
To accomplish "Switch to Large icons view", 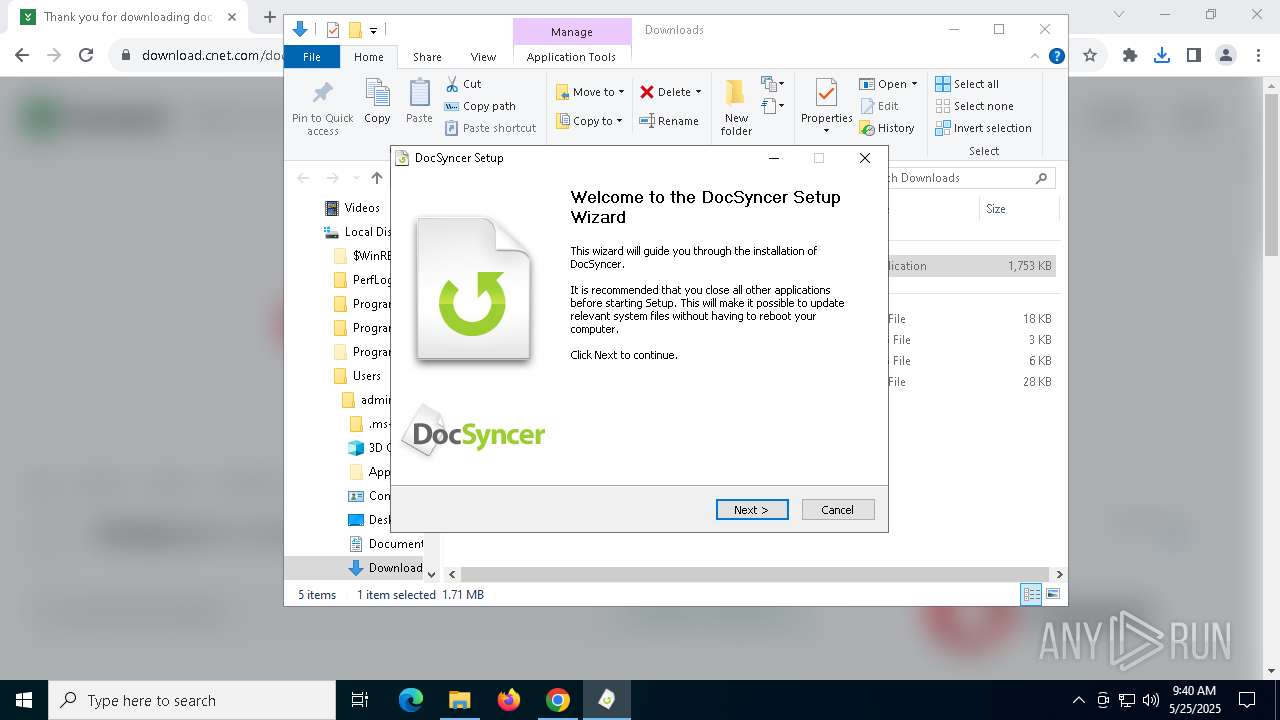I will [x=1053, y=594].
